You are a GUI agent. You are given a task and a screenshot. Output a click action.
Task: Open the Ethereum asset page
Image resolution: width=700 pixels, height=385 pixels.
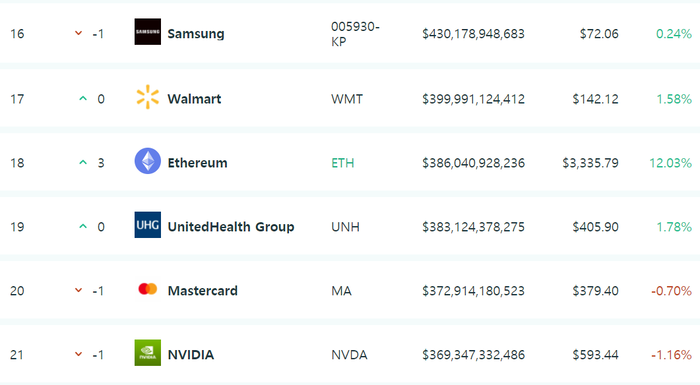pyautogui.click(x=197, y=163)
